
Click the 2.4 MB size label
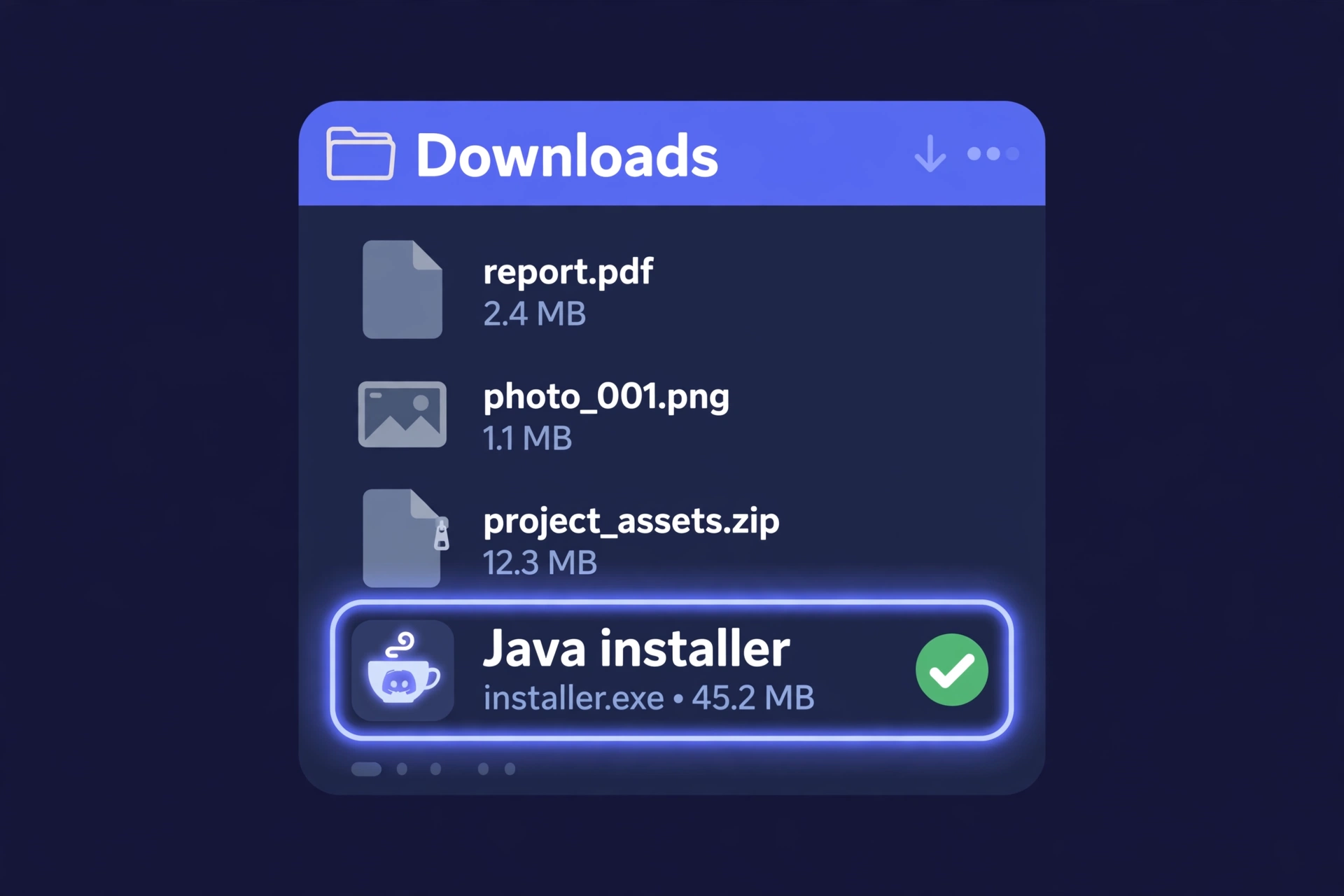[534, 314]
